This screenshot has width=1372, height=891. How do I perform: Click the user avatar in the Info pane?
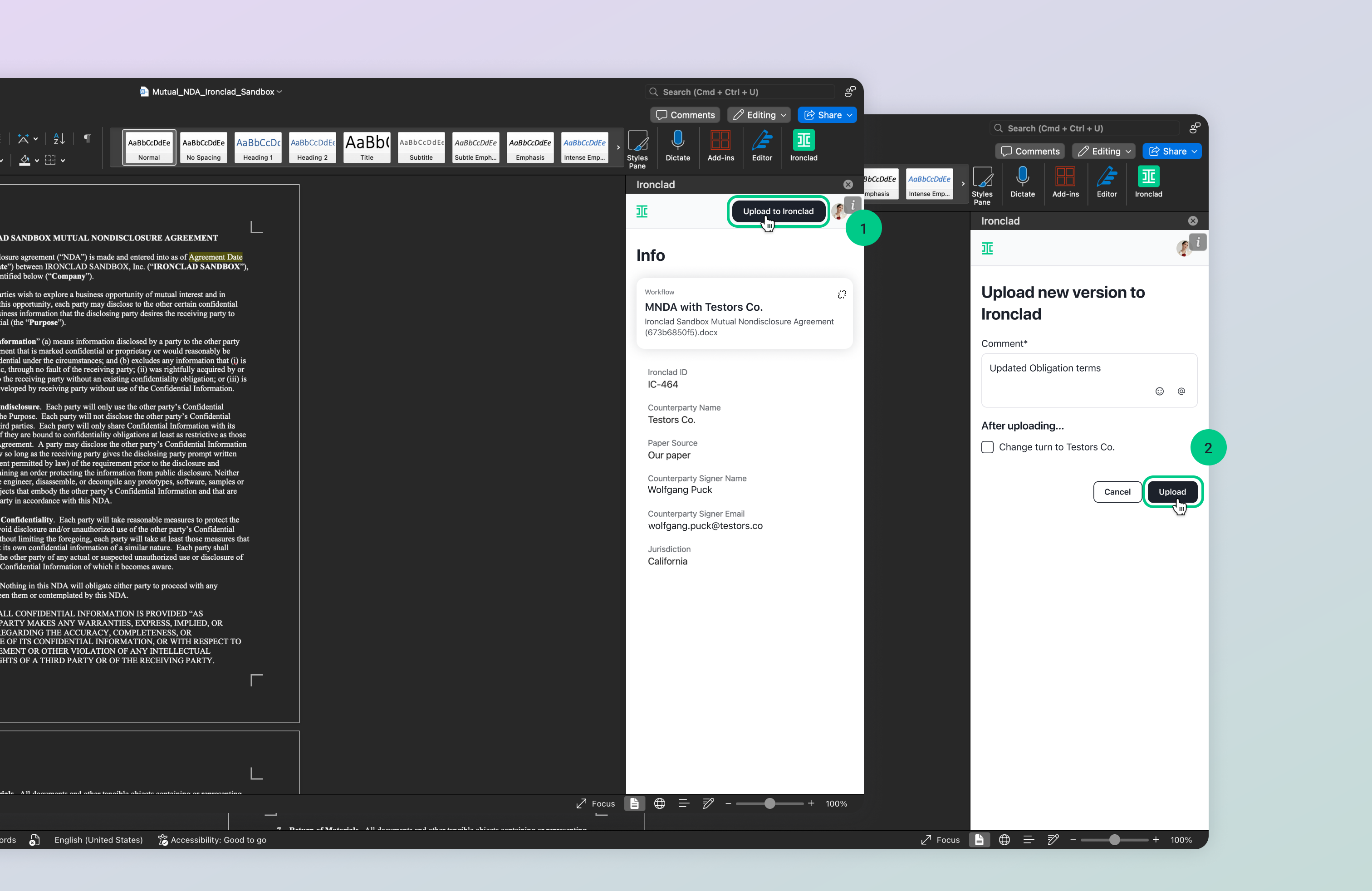[x=839, y=212]
